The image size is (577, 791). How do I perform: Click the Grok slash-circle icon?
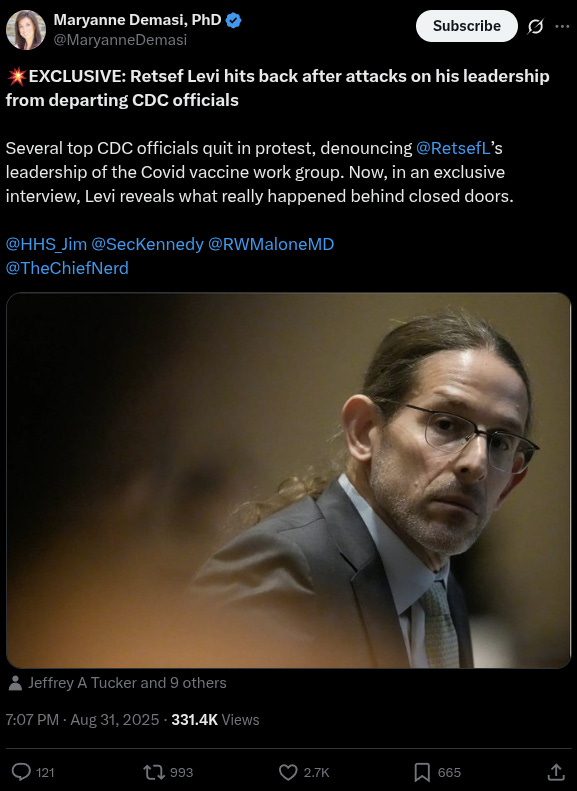tap(535, 26)
